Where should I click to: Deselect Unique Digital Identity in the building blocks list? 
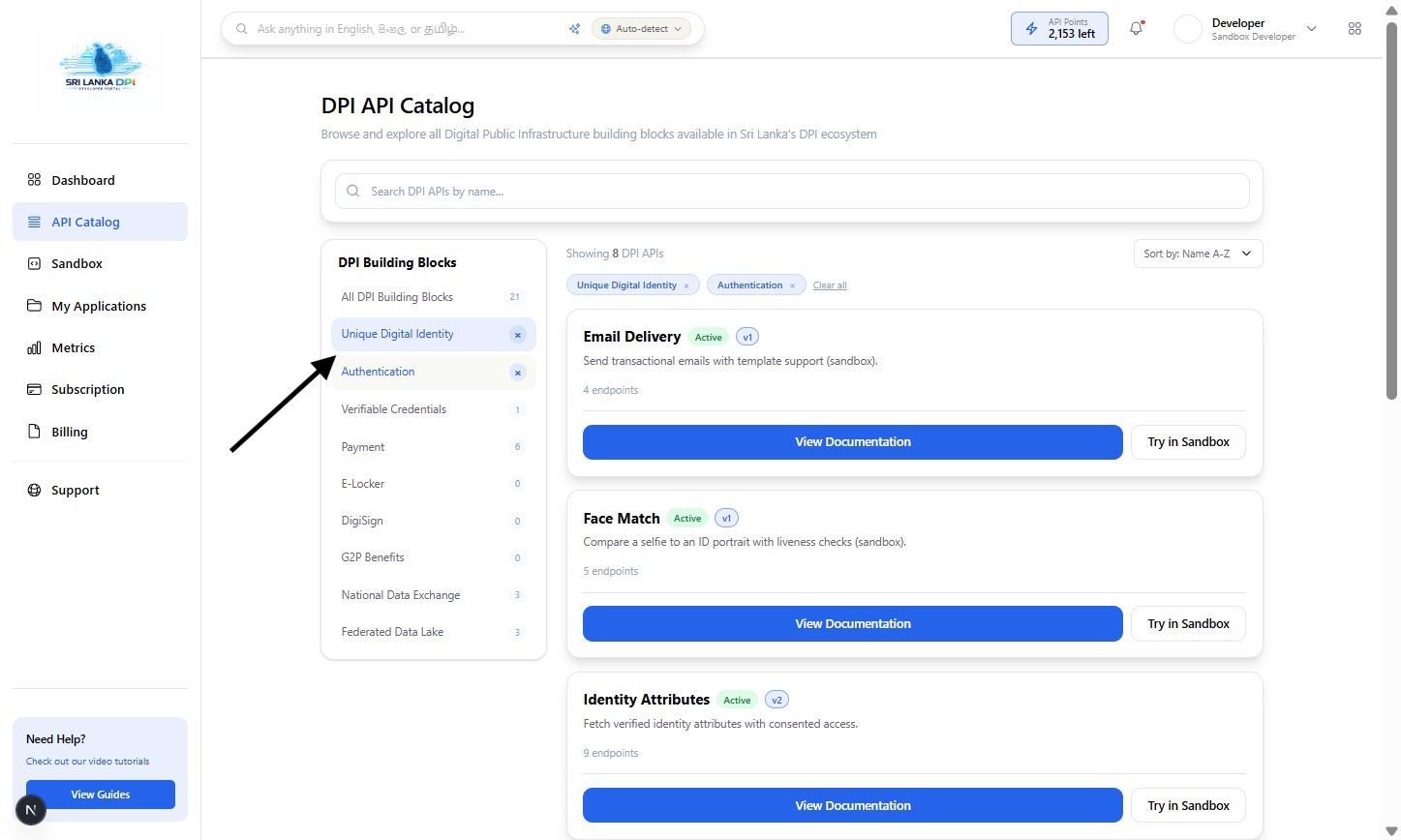518,335
